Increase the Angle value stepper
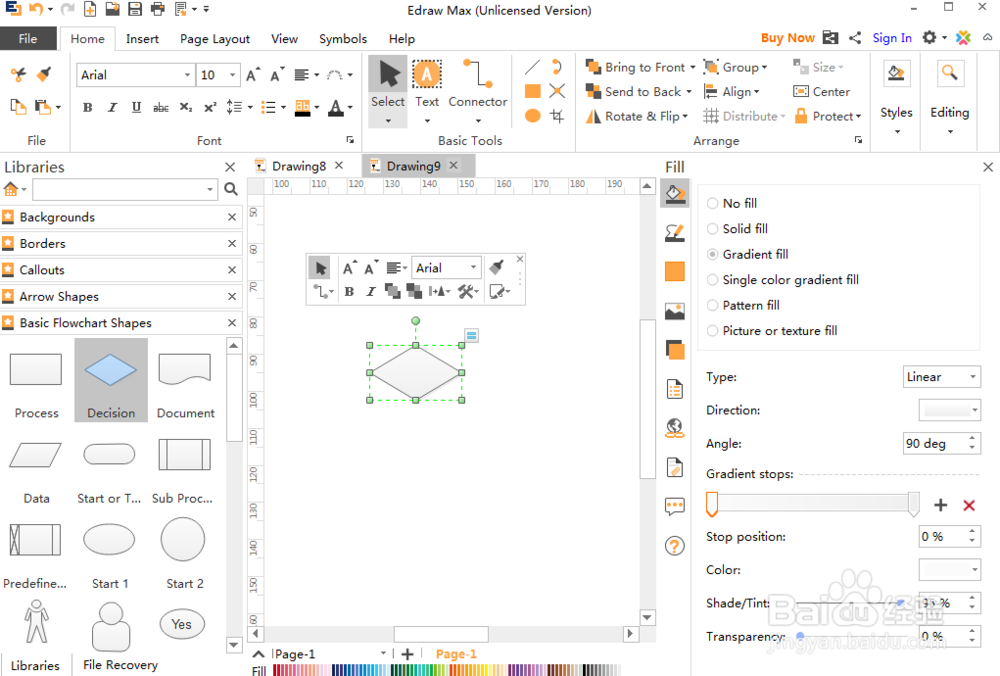 972,438
